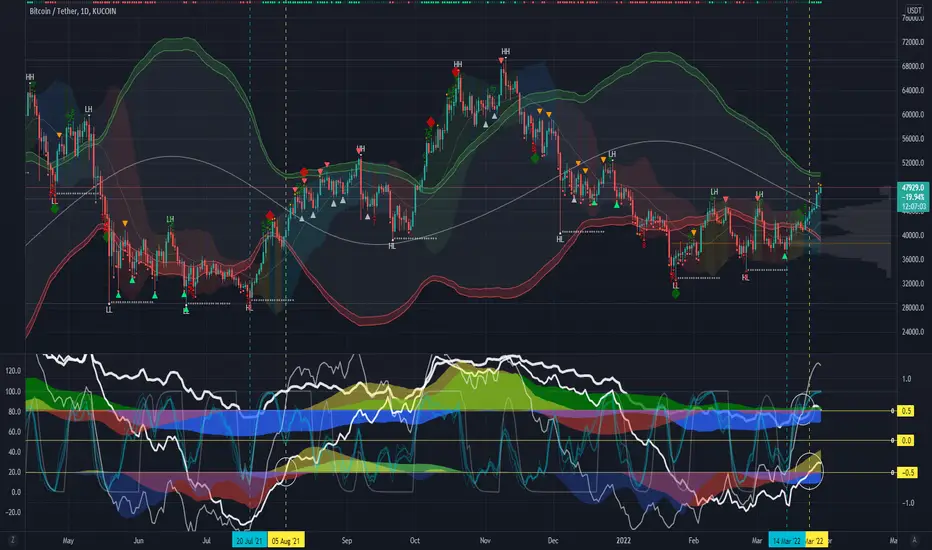Screen dimensions: 932x550
Task: Click the Jun label on time axis
Action: click(x=138, y=540)
